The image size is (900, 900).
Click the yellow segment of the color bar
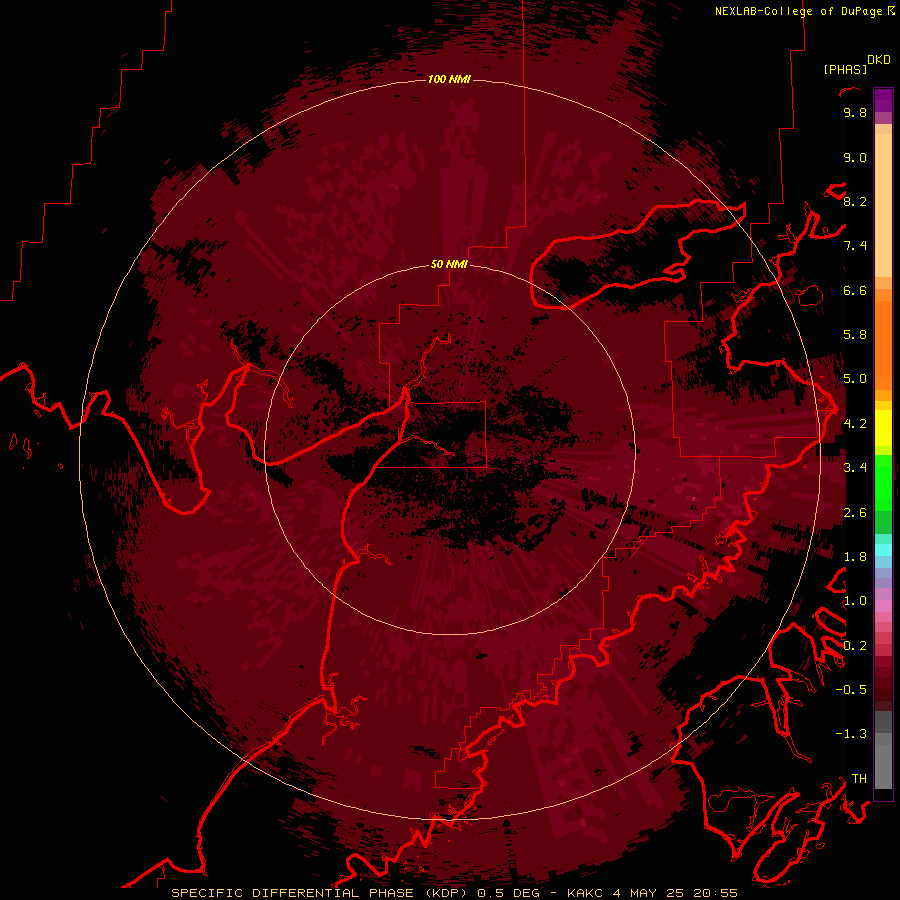click(x=883, y=428)
